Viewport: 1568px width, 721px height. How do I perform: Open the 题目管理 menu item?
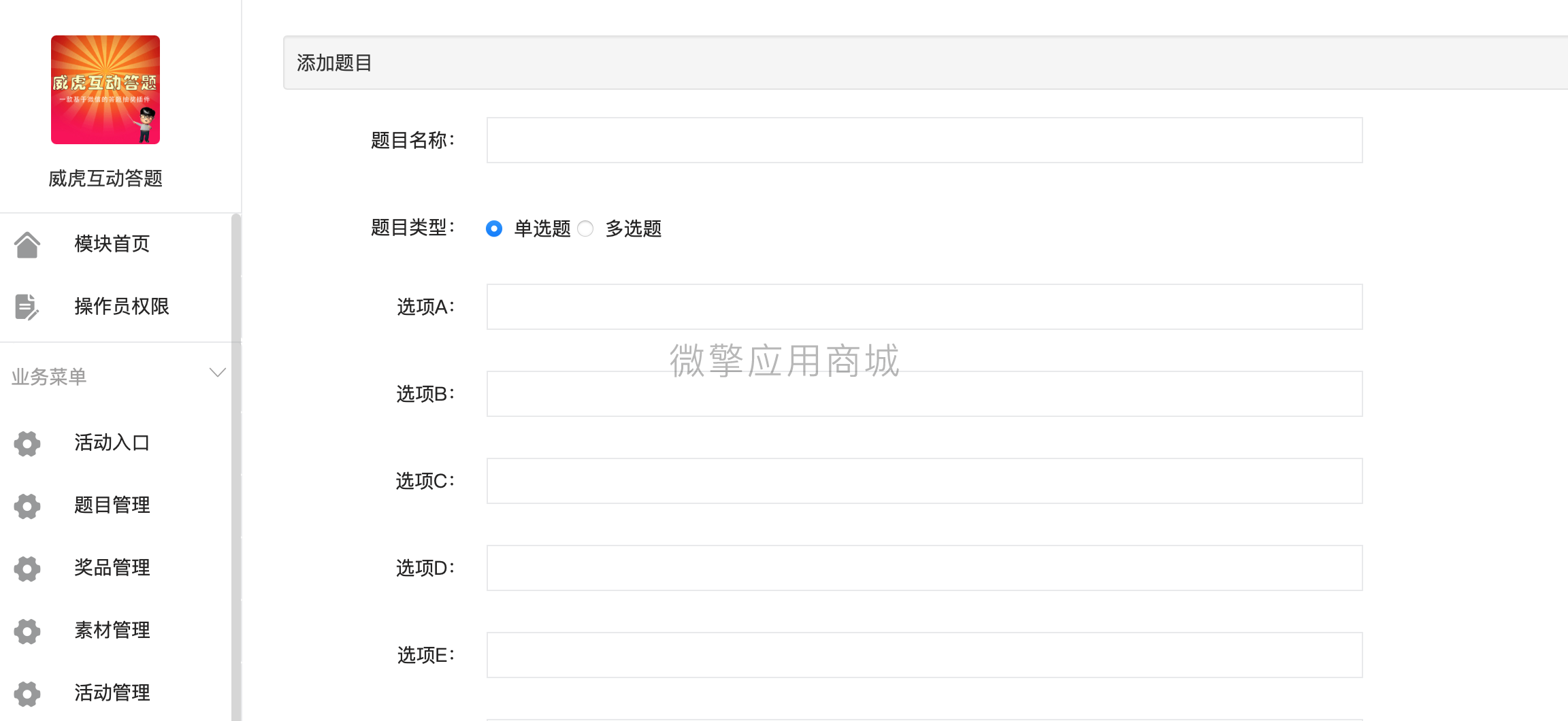[x=112, y=505]
